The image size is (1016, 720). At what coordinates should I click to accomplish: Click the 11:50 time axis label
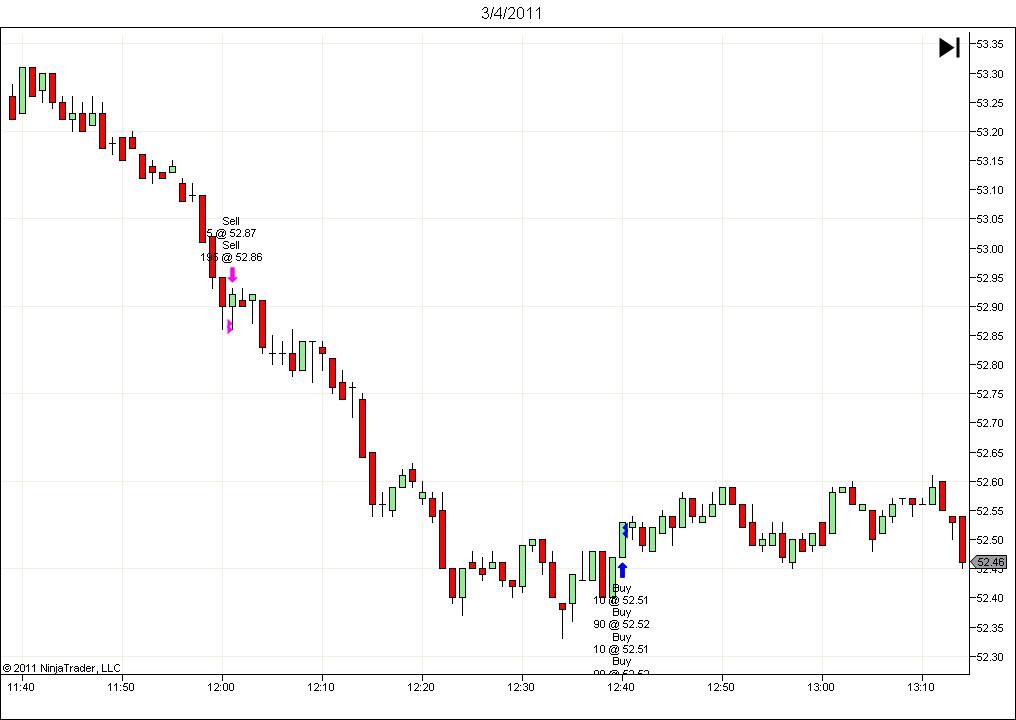121,687
